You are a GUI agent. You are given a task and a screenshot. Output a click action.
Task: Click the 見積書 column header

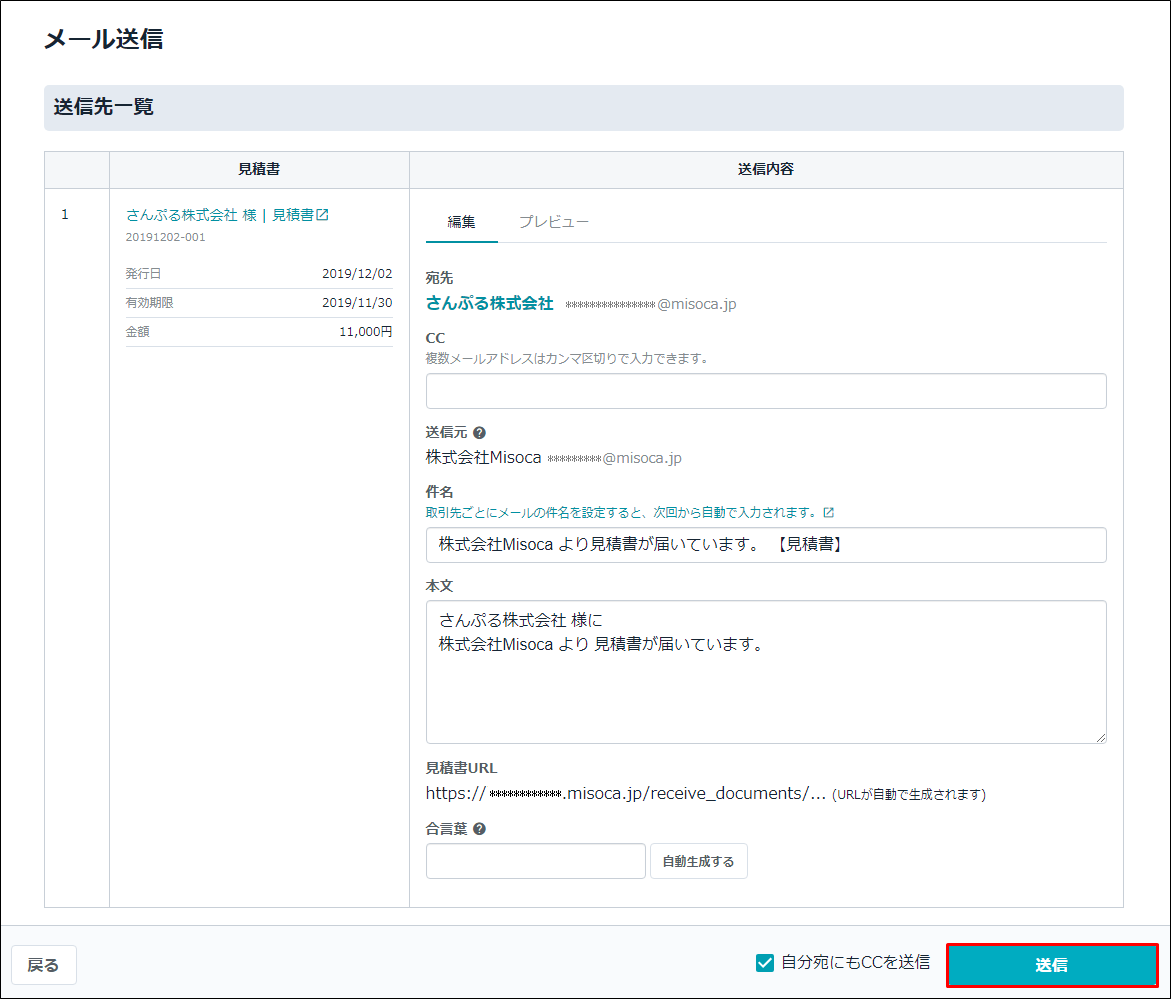[x=259, y=169]
